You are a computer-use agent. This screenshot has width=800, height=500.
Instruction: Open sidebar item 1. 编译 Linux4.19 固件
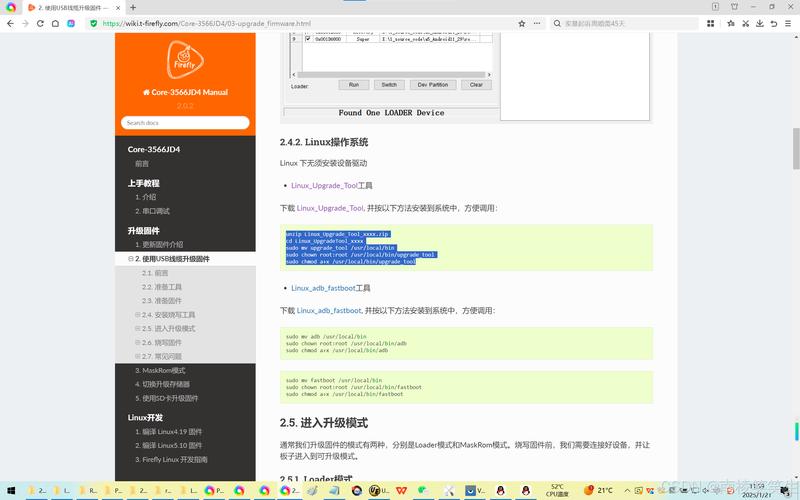click(x=168, y=432)
